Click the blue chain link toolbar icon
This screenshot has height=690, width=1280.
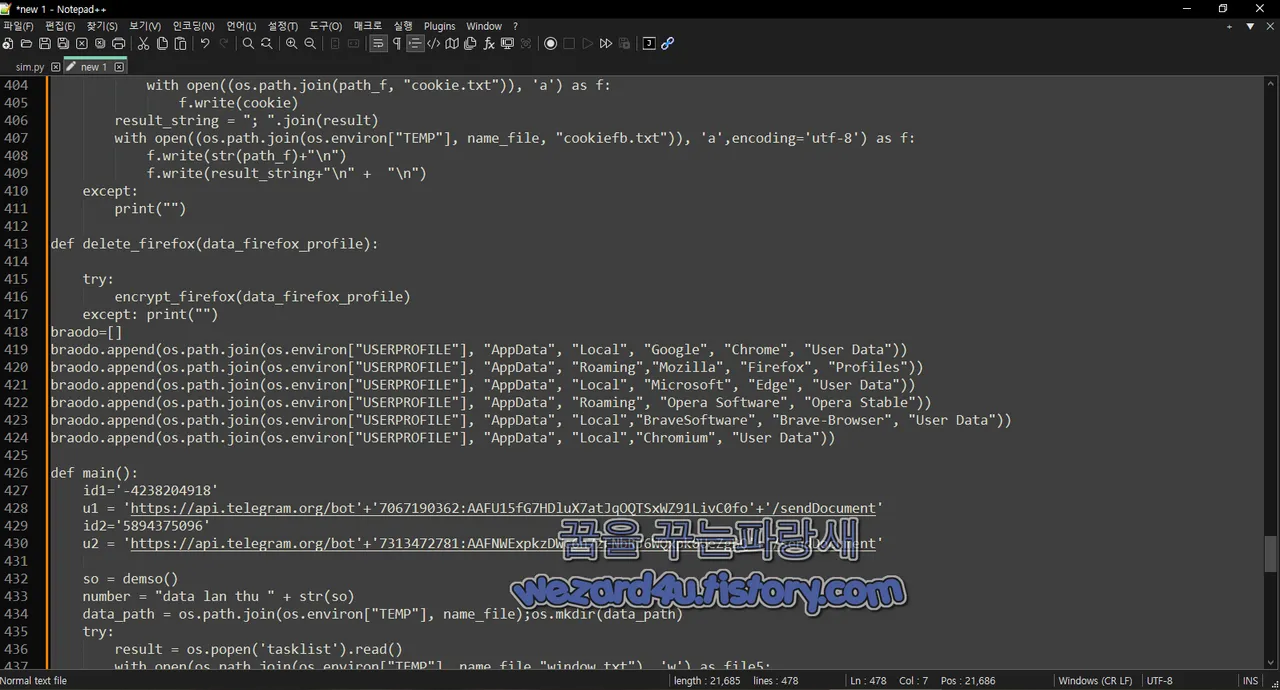coord(667,44)
